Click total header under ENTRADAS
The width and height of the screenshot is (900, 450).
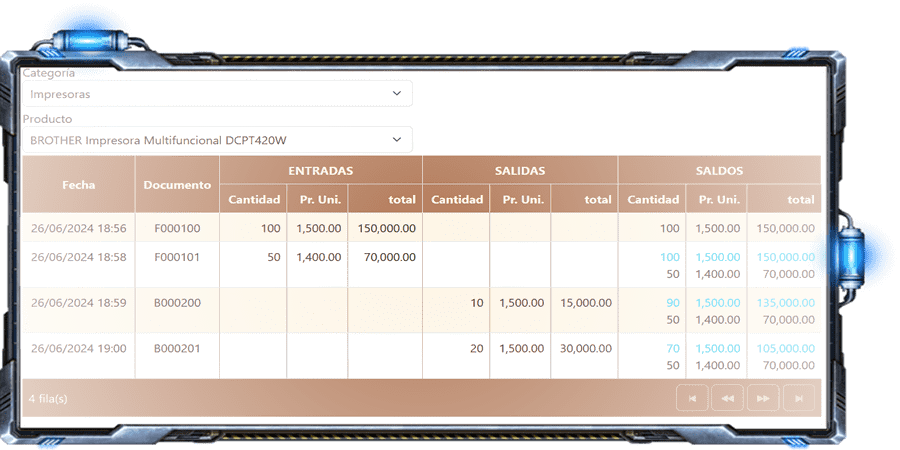tap(385, 199)
